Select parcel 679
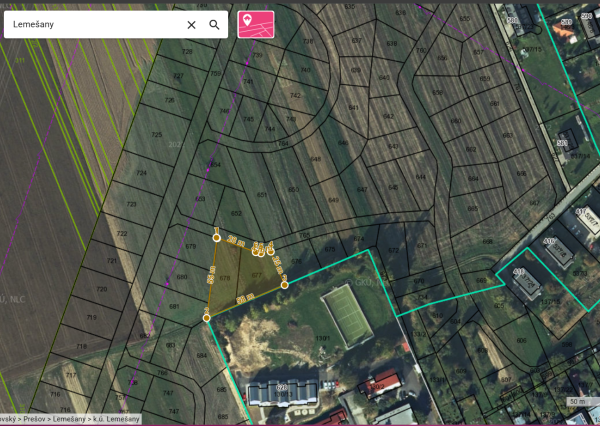The image size is (600, 426). click(191, 246)
